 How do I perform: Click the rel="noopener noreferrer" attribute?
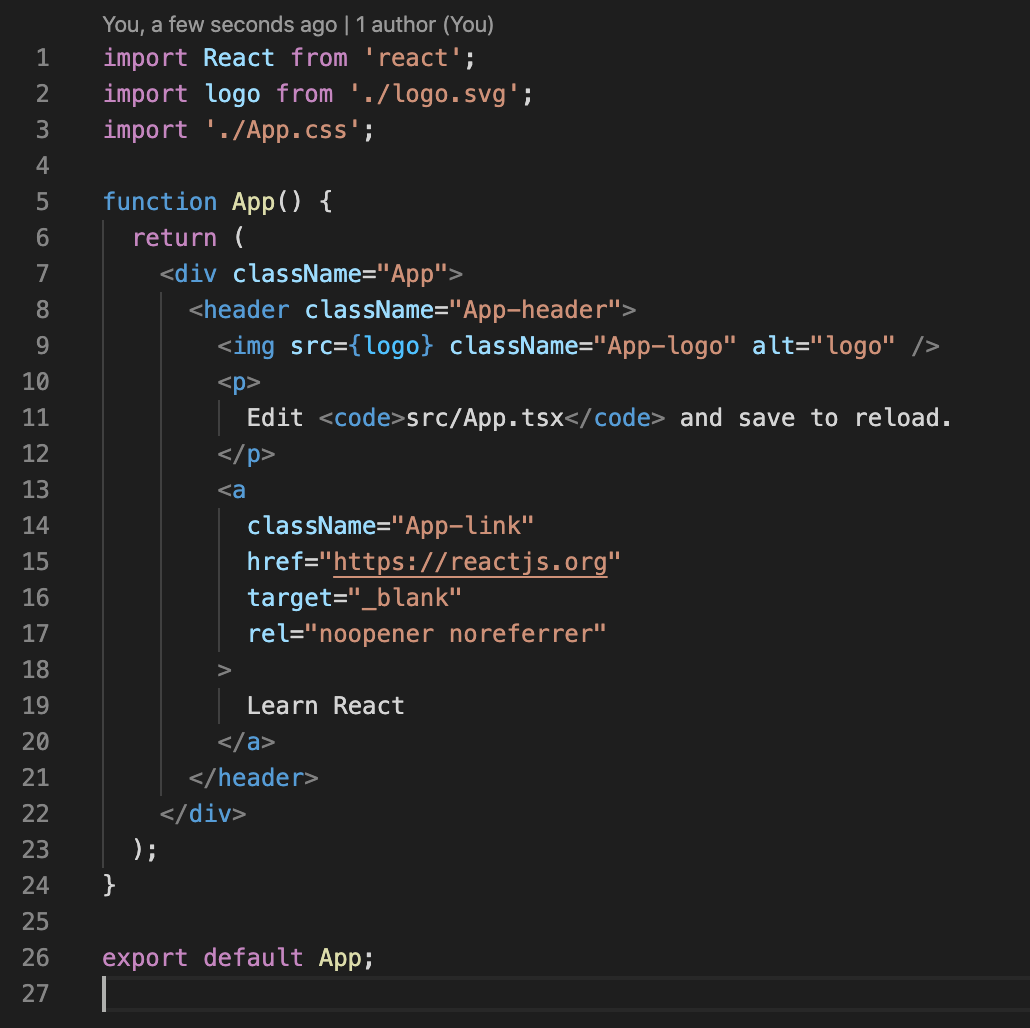point(430,633)
